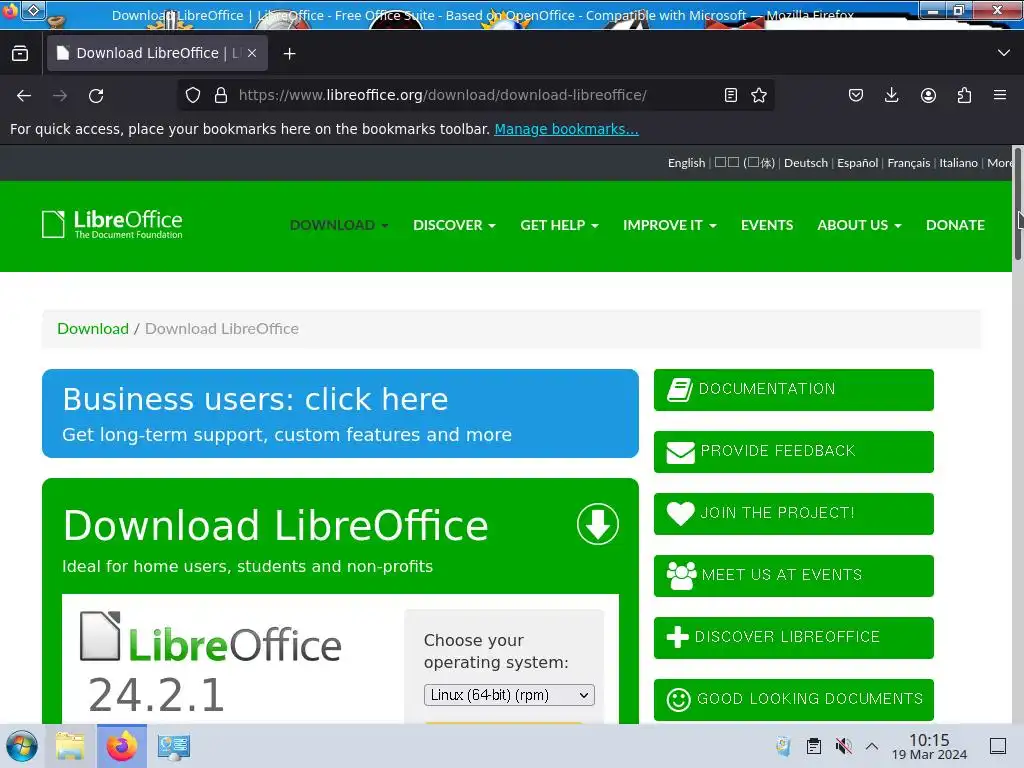The width and height of the screenshot is (1024, 768).
Task: Switch site language to Italiano
Action: pos(958,163)
